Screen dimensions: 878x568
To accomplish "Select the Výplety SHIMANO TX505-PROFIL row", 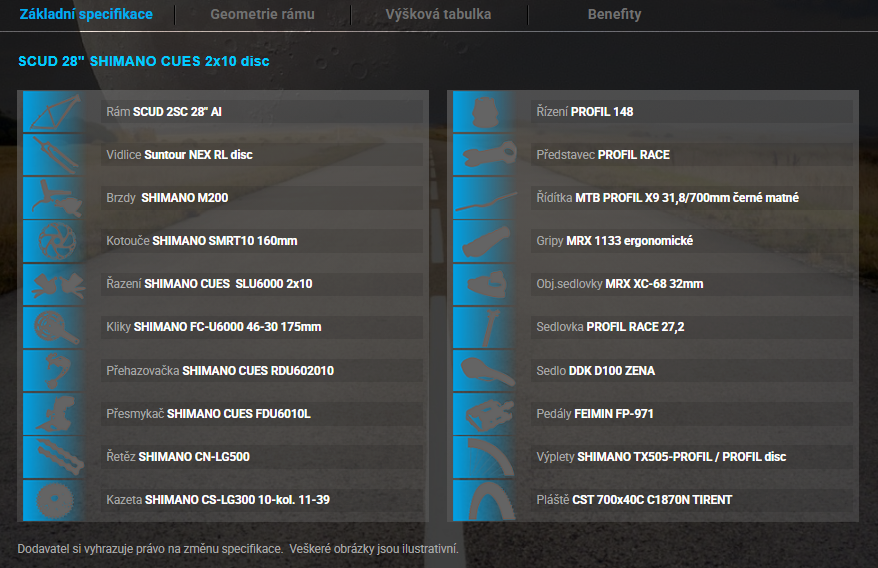I will pyautogui.click(x=692, y=457).
